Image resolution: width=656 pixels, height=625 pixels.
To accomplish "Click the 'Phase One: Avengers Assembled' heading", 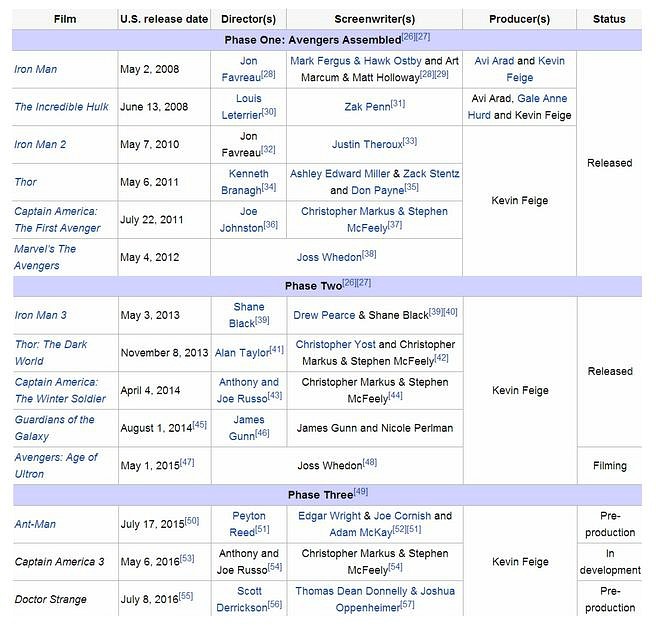I will tap(313, 40).
